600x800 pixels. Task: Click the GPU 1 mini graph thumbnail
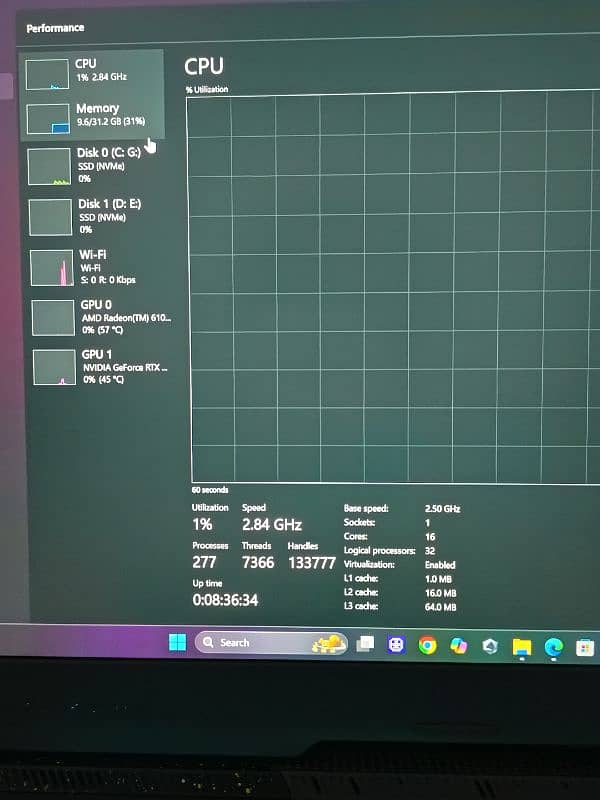tap(55, 367)
